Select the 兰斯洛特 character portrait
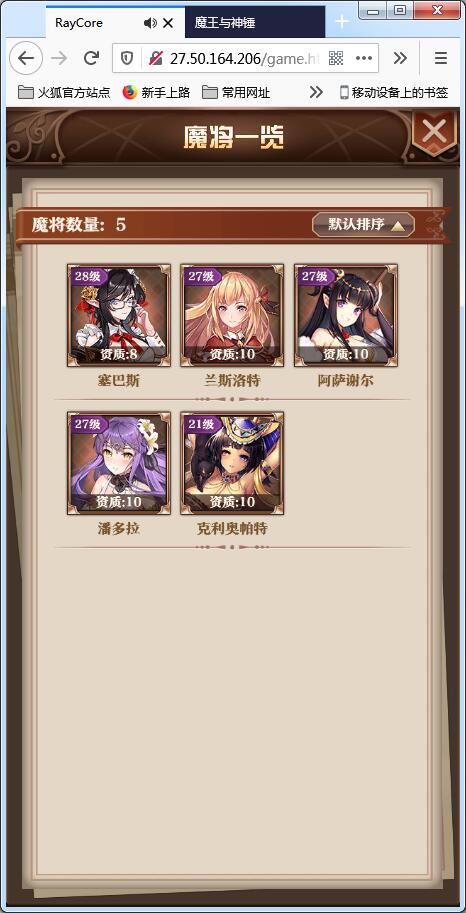The width and height of the screenshot is (466, 913). (232, 315)
